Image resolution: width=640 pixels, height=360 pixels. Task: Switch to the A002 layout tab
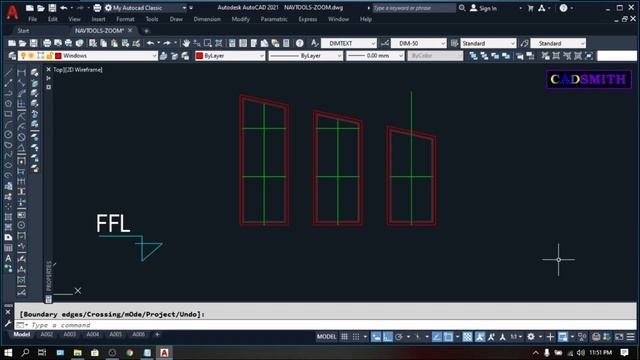pos(47,334)
